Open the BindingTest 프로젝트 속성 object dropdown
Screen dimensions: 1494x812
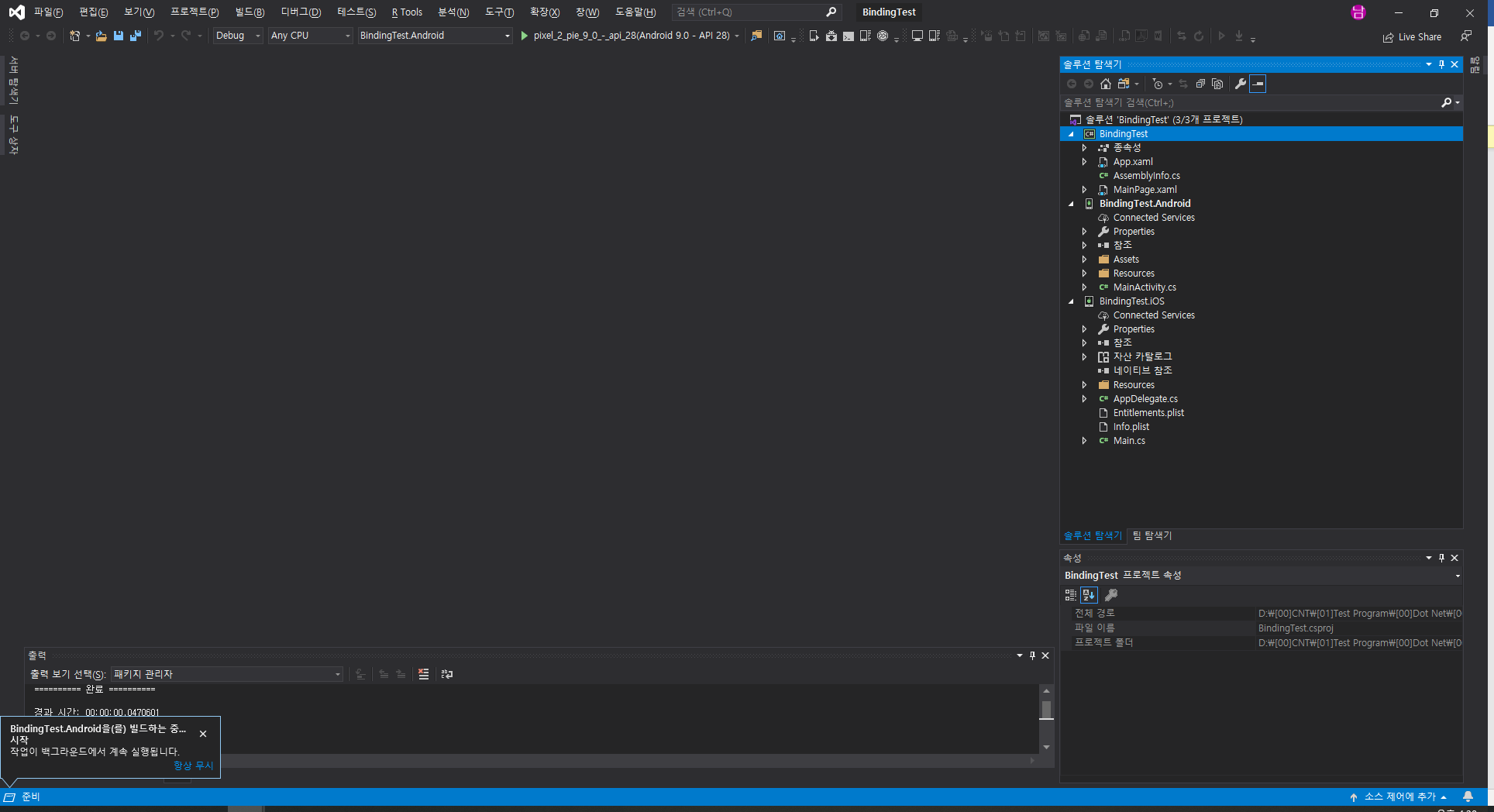coord(1262,575)
